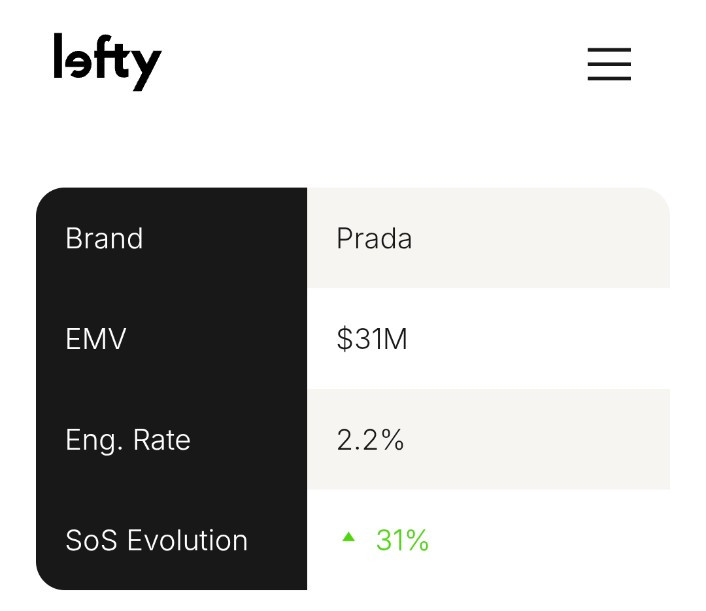Viewport: 706px width, 611px height.
Task: Open the hamburger menu icon
Action: (x=609, y=64)
